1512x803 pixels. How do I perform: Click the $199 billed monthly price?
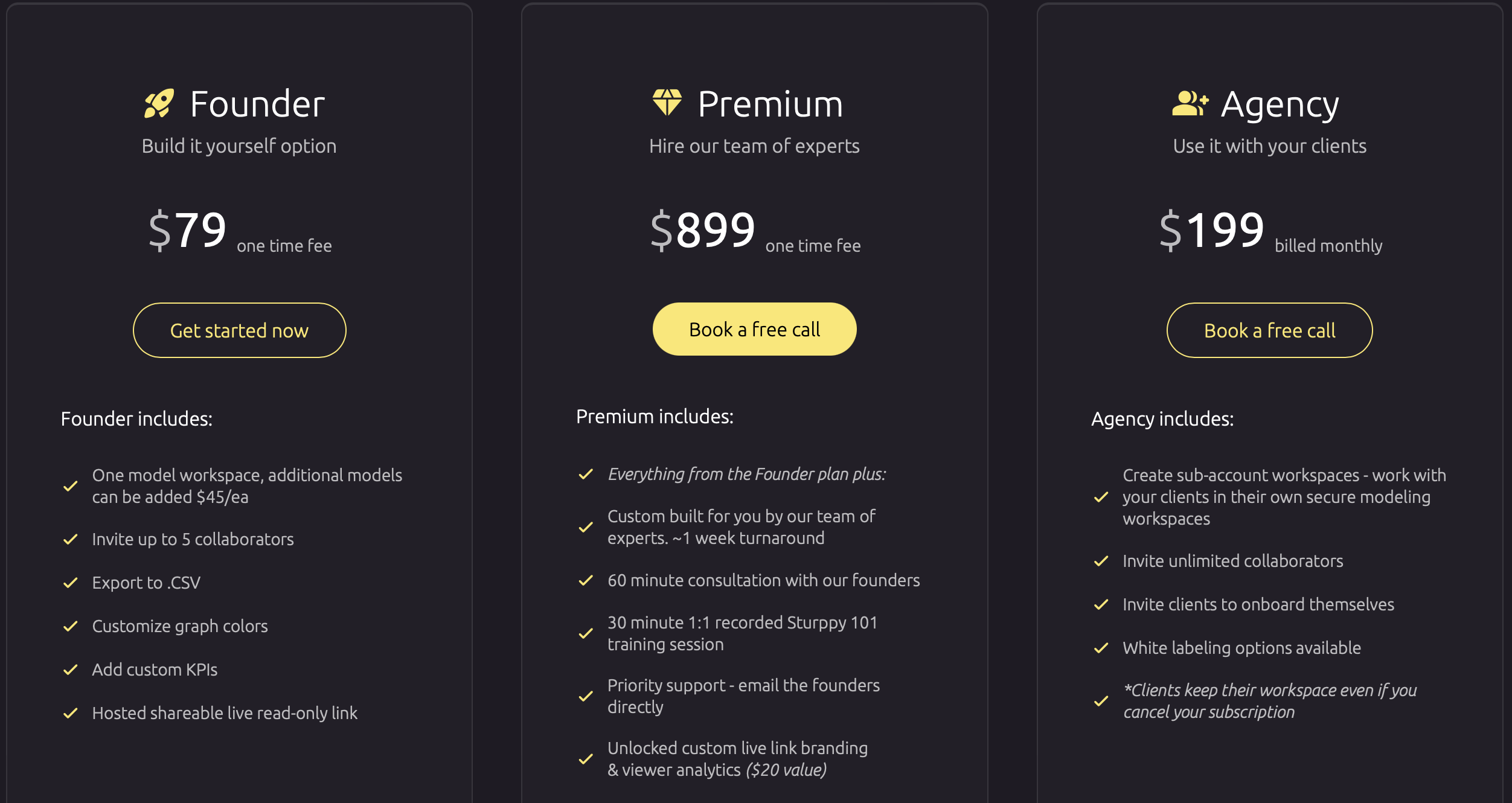[1270, 231]
